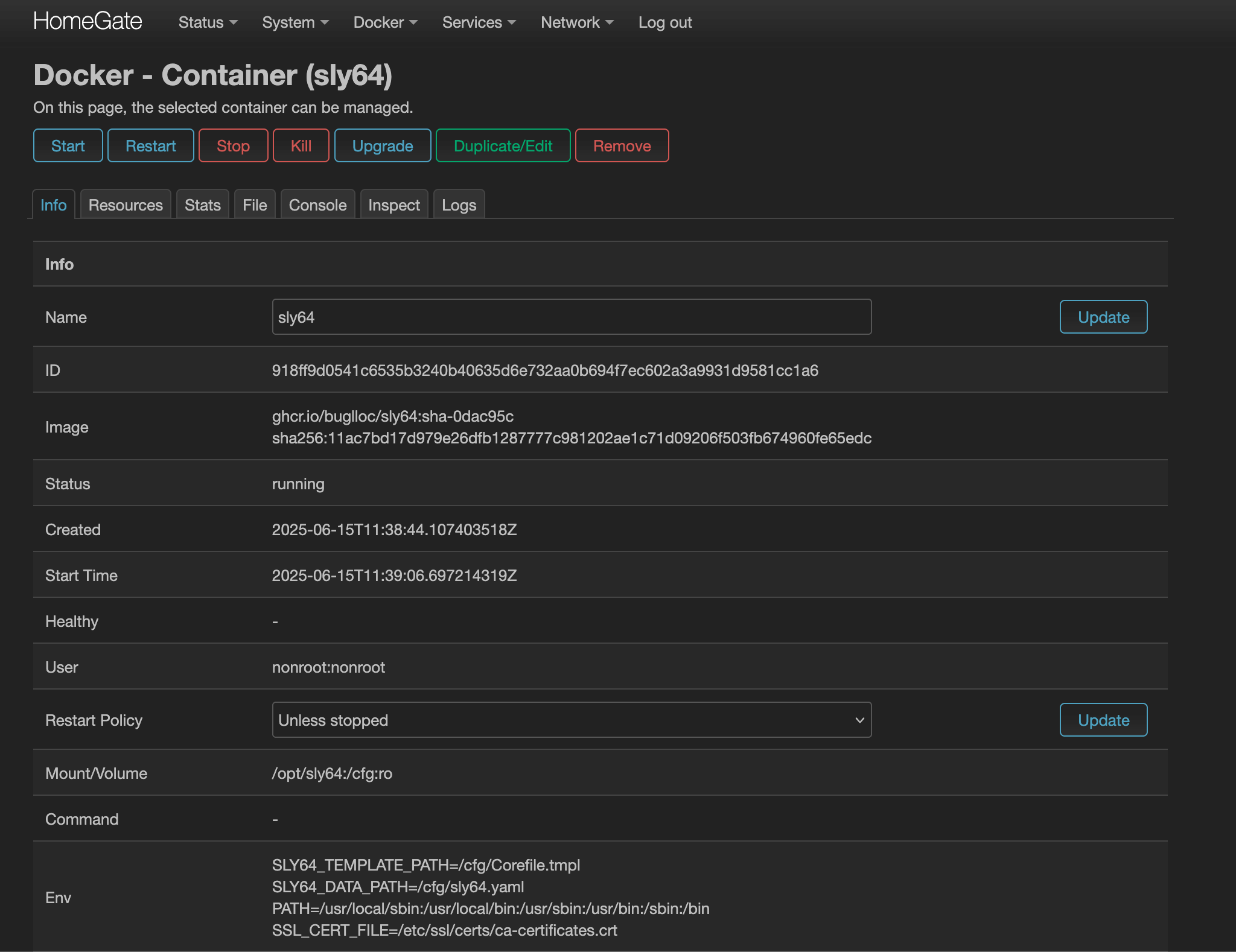Click the sha256 image digest line
Viewport: 1236px width, 952px height.
[x=572, y=438]
